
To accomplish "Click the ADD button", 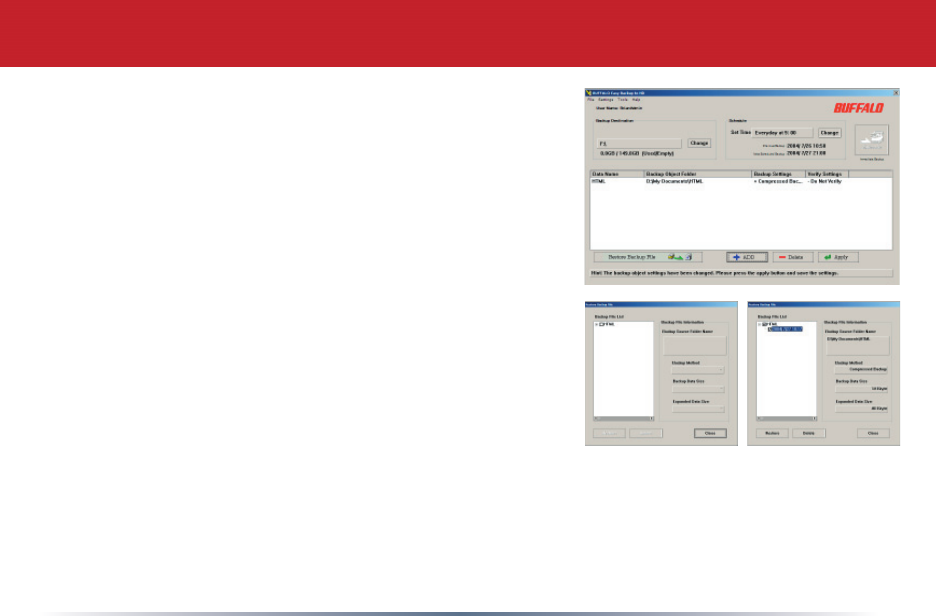I will point(747,257).
